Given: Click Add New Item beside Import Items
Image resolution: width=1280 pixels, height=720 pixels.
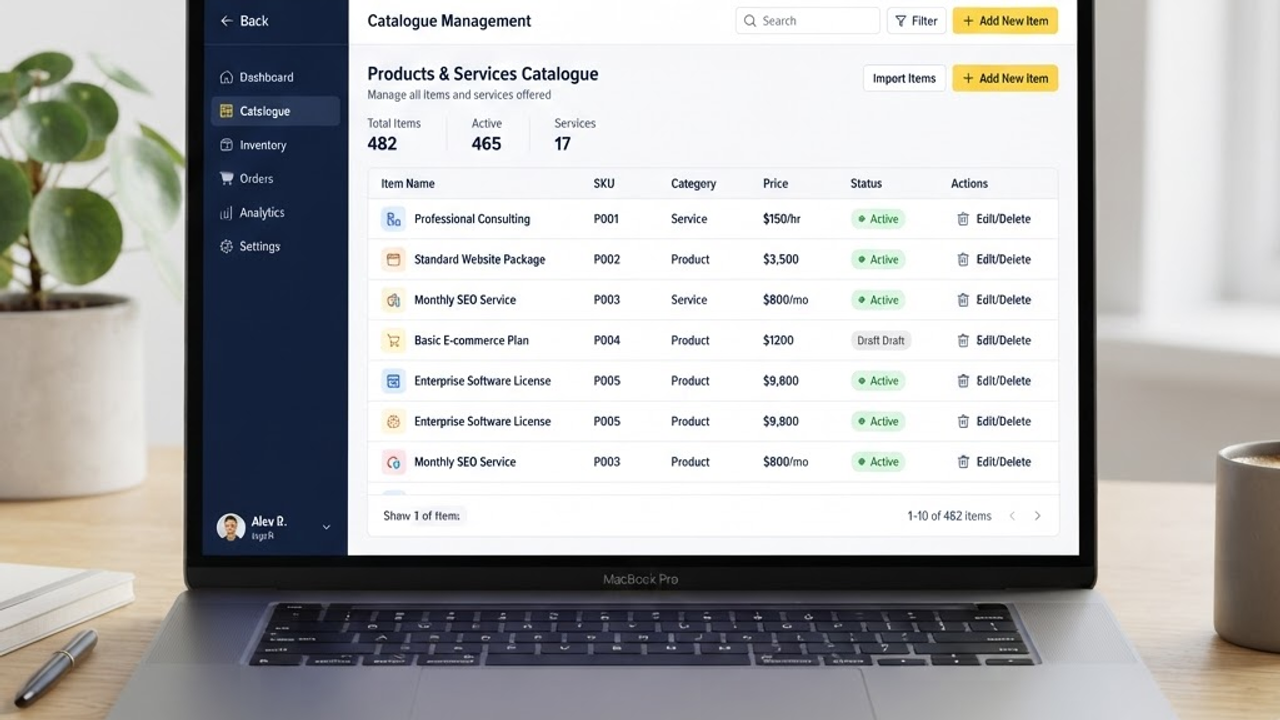Looking at the screenshot, I should (x=1005, y=78).
